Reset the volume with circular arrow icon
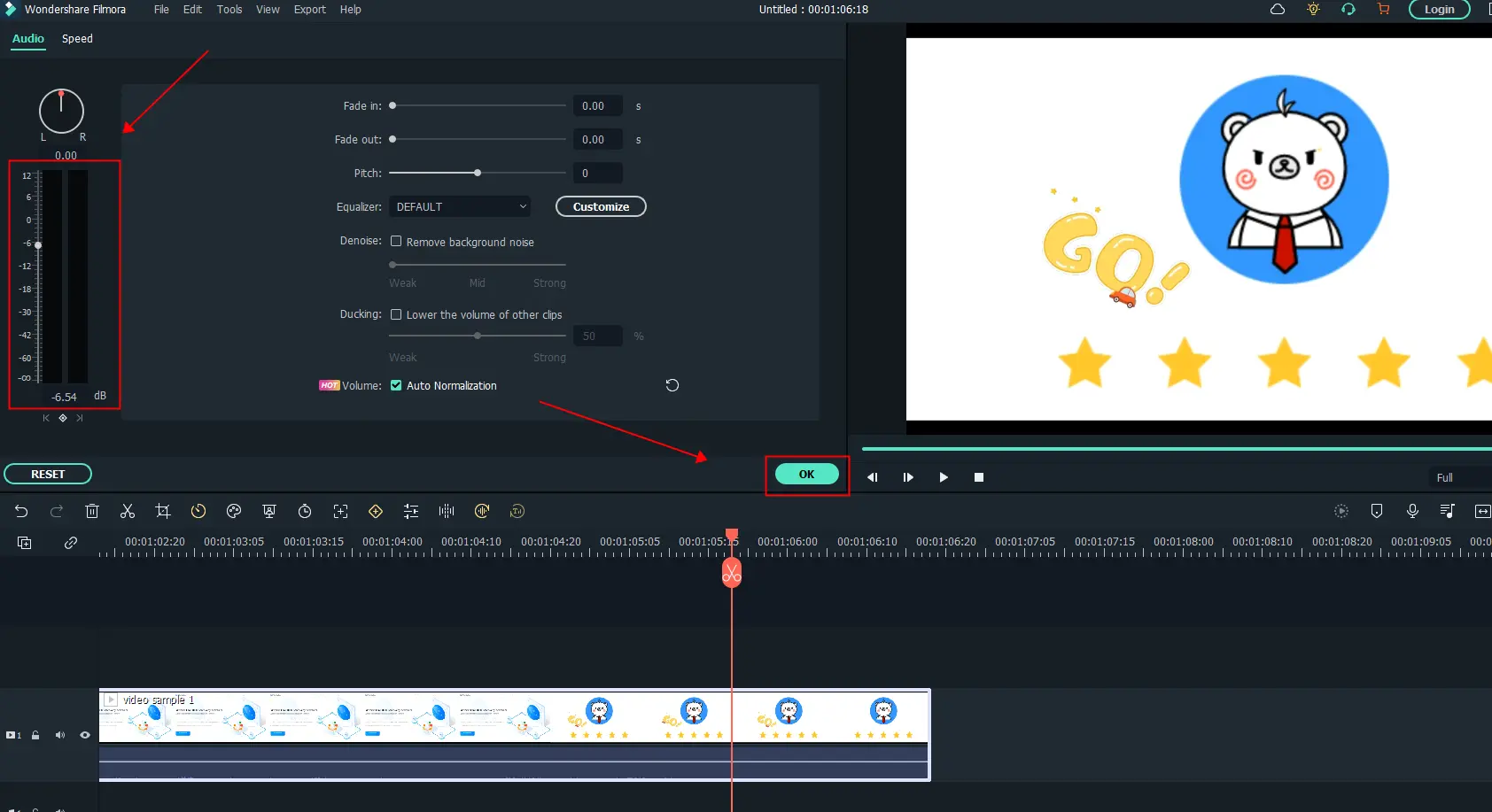The height and width of the screenshot is (812, 1492). click(672, 385)
